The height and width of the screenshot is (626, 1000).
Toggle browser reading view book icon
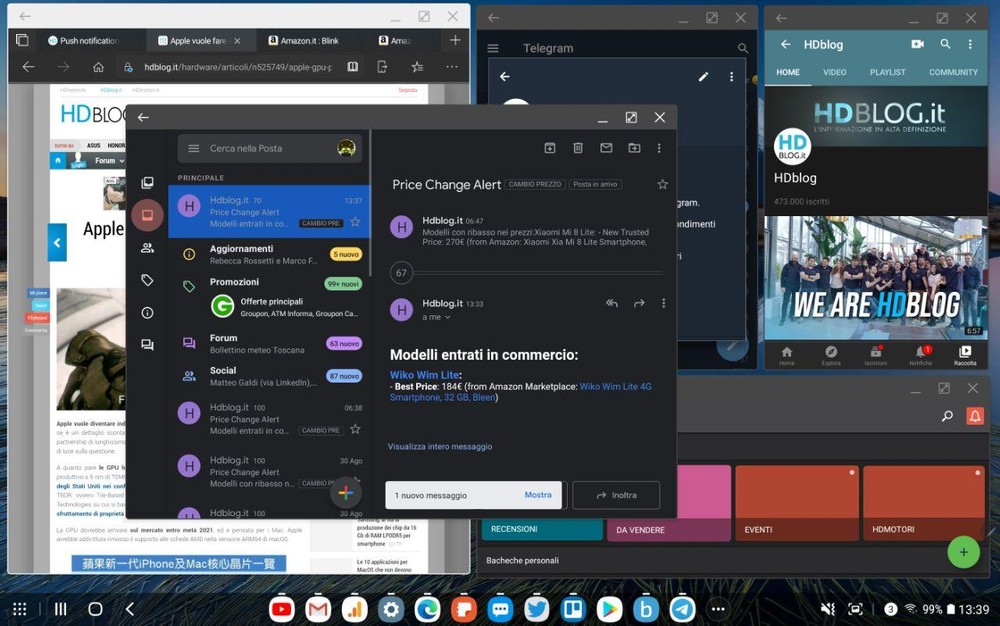(x=353, y=67)
